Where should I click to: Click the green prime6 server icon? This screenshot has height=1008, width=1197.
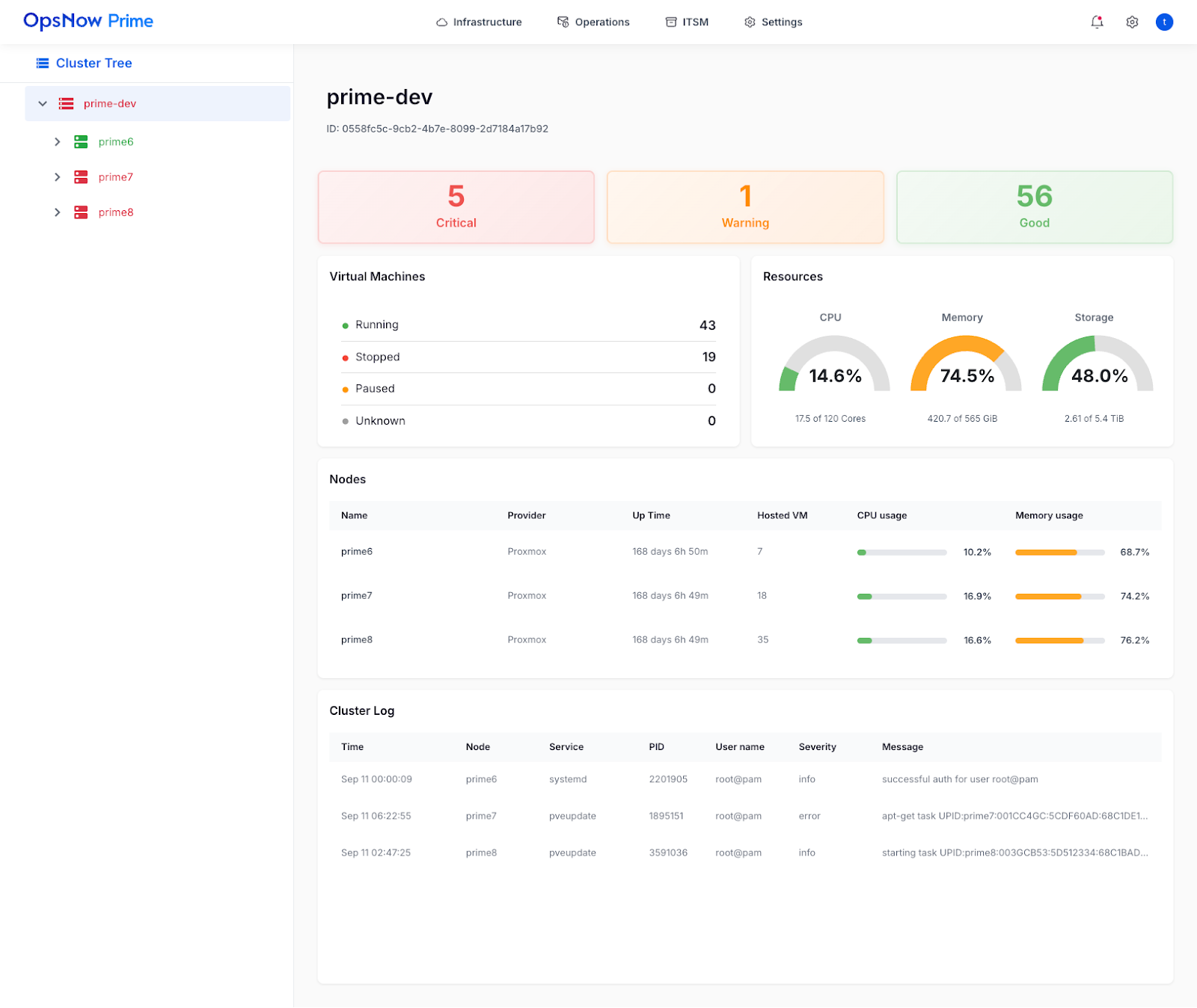pos(81,142)
